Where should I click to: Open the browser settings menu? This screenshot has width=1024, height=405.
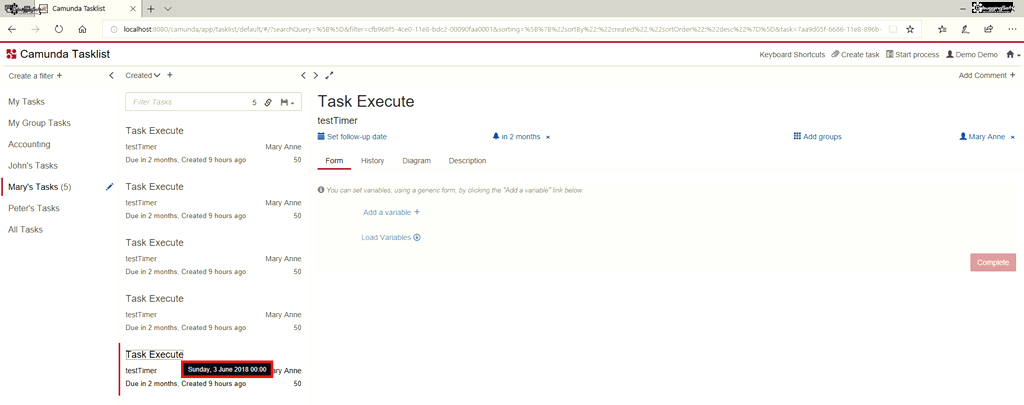1011,29
